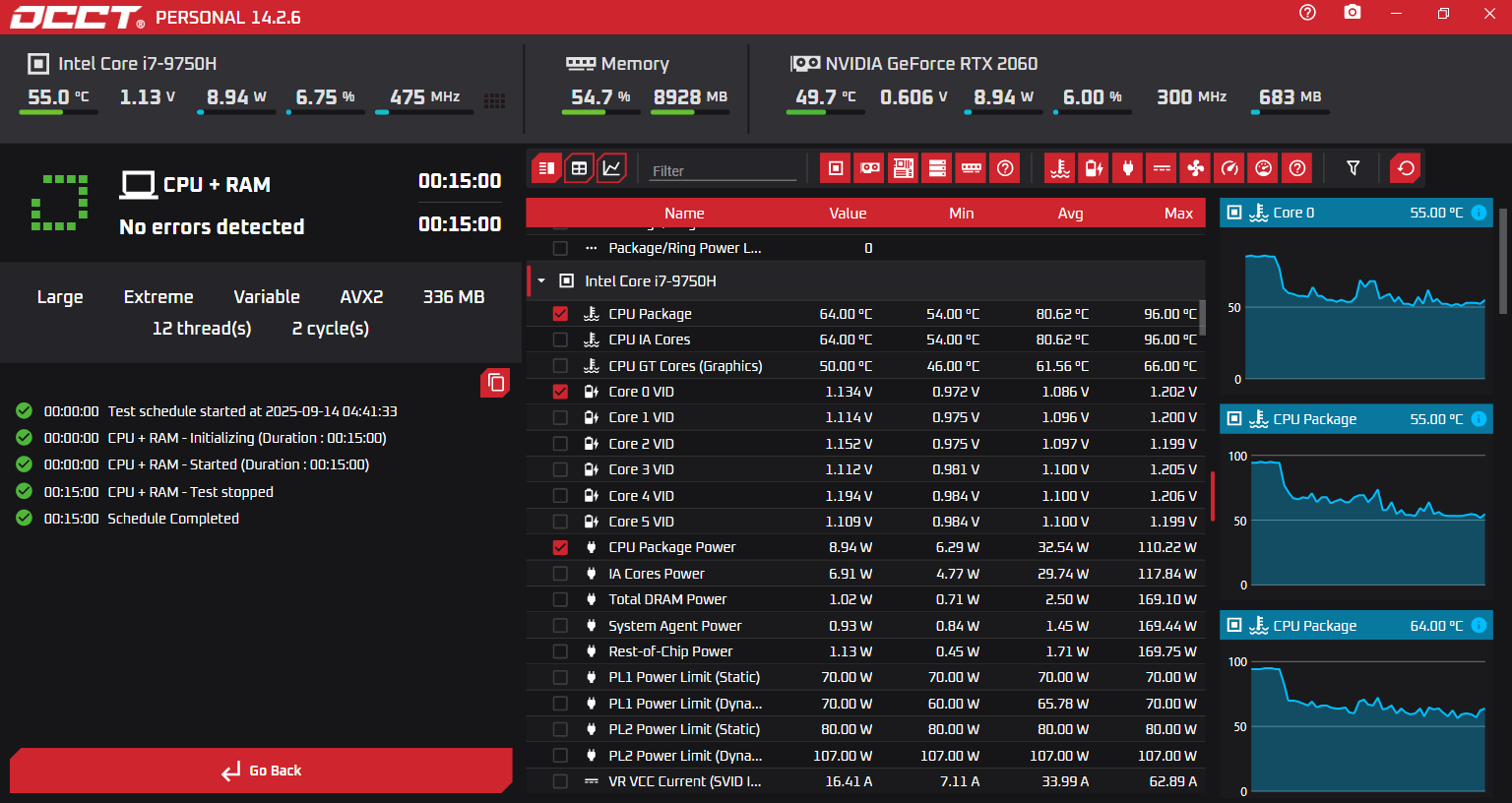Toggle the motherboard filter icon
The width and height of the screenshot is (1512, 803).
[x=903, y=168]
